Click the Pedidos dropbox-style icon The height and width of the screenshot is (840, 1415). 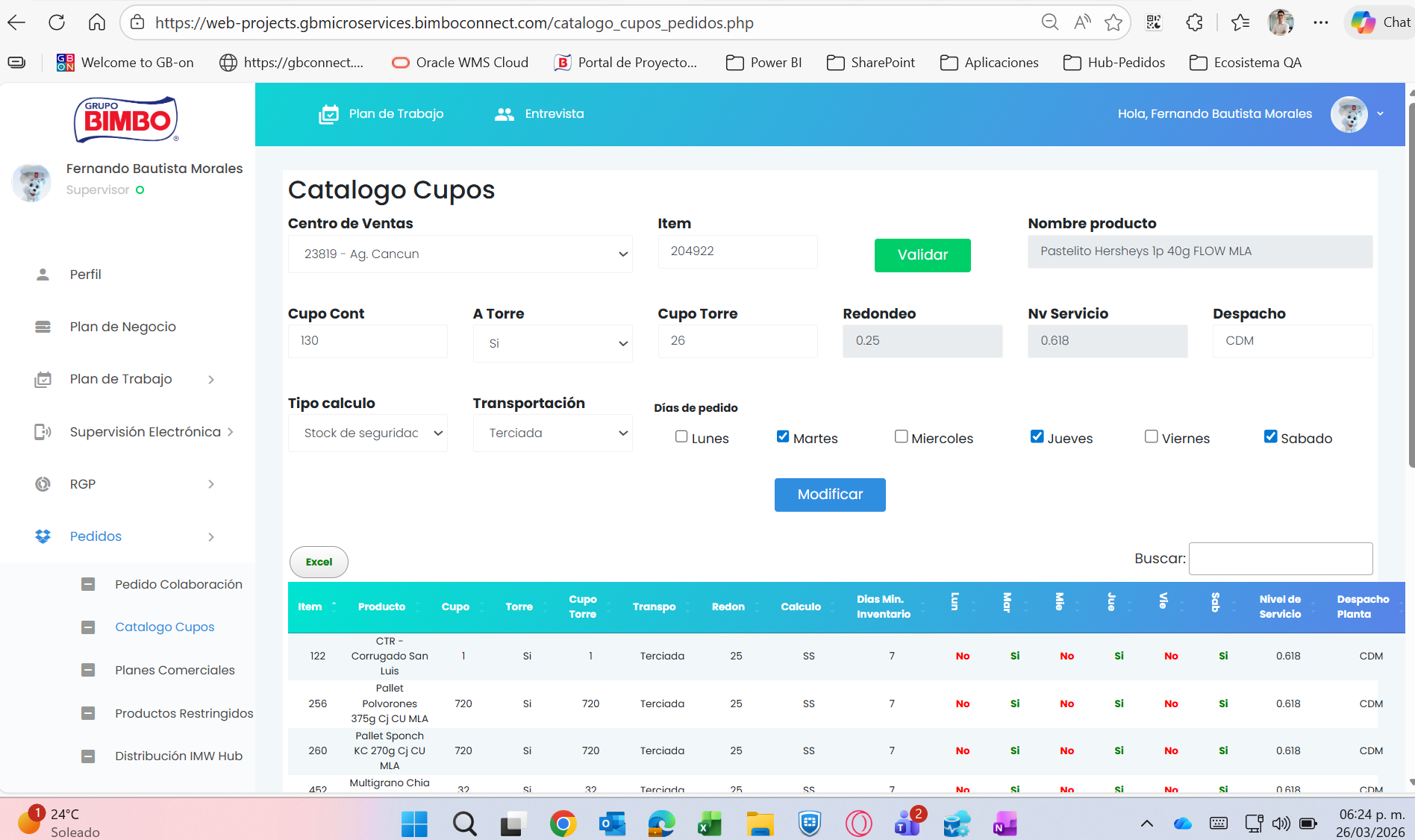(43, 536)
